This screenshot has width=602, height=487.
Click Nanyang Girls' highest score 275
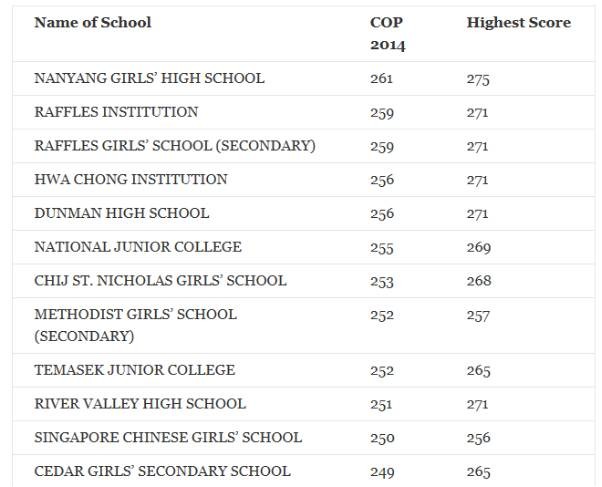[478, 78]
